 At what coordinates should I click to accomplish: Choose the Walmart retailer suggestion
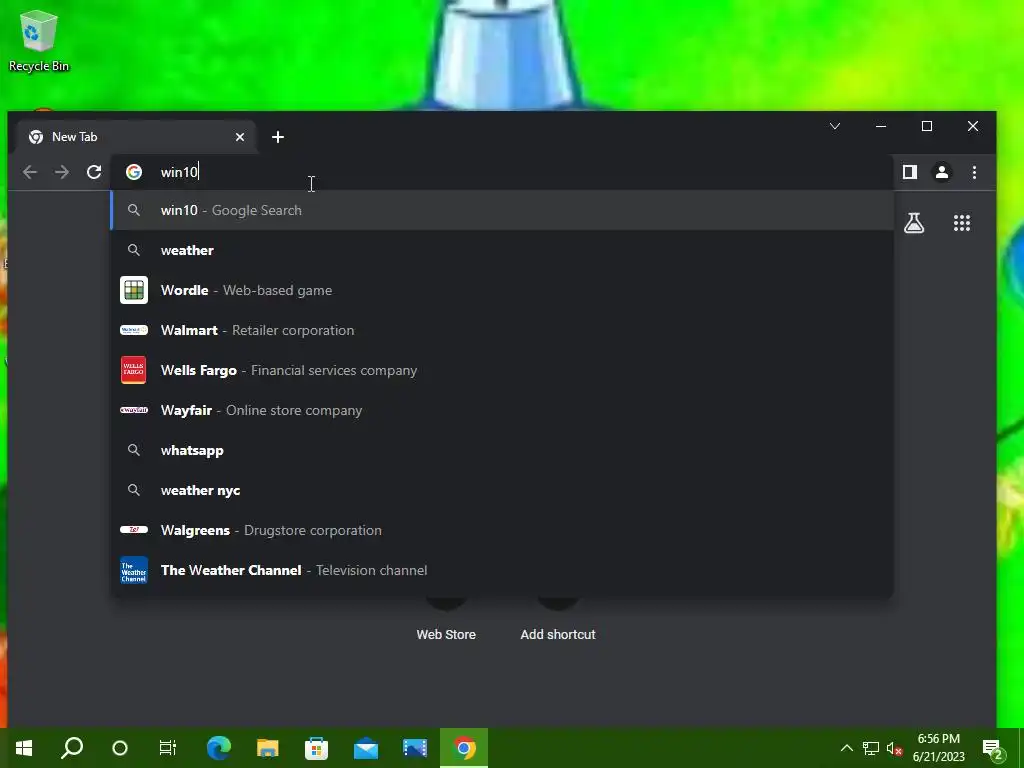(502, 330)
